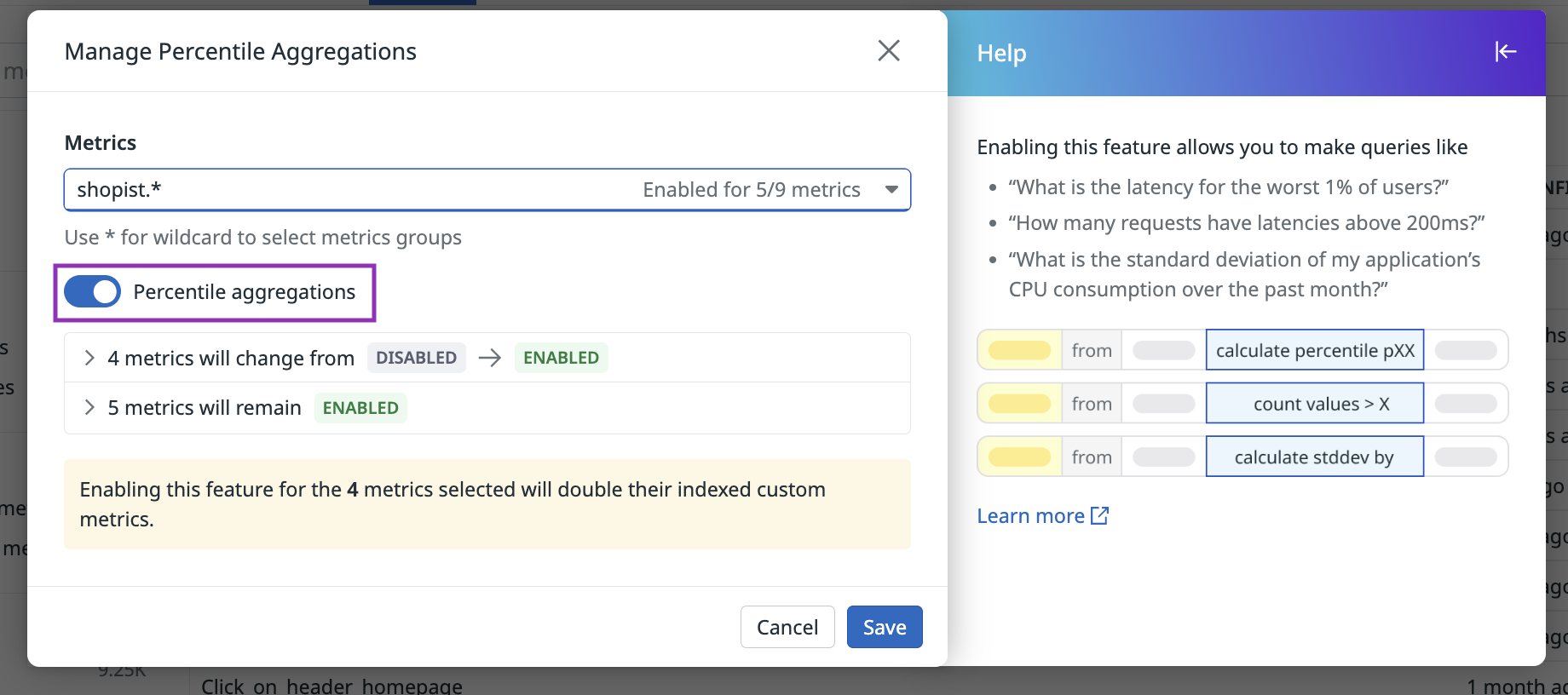This screenshot has height=695, width=1568.
Task: Click ENABLED badge in the remain row
Action: coord(360,408)
